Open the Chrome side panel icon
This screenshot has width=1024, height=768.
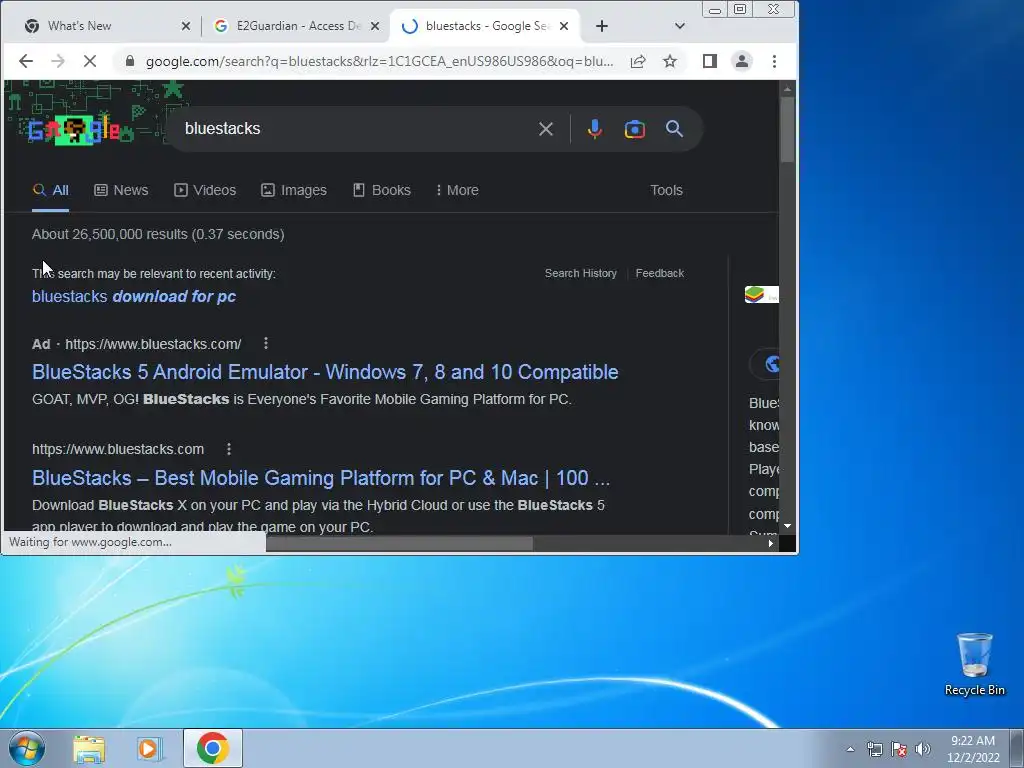[710, 61]
